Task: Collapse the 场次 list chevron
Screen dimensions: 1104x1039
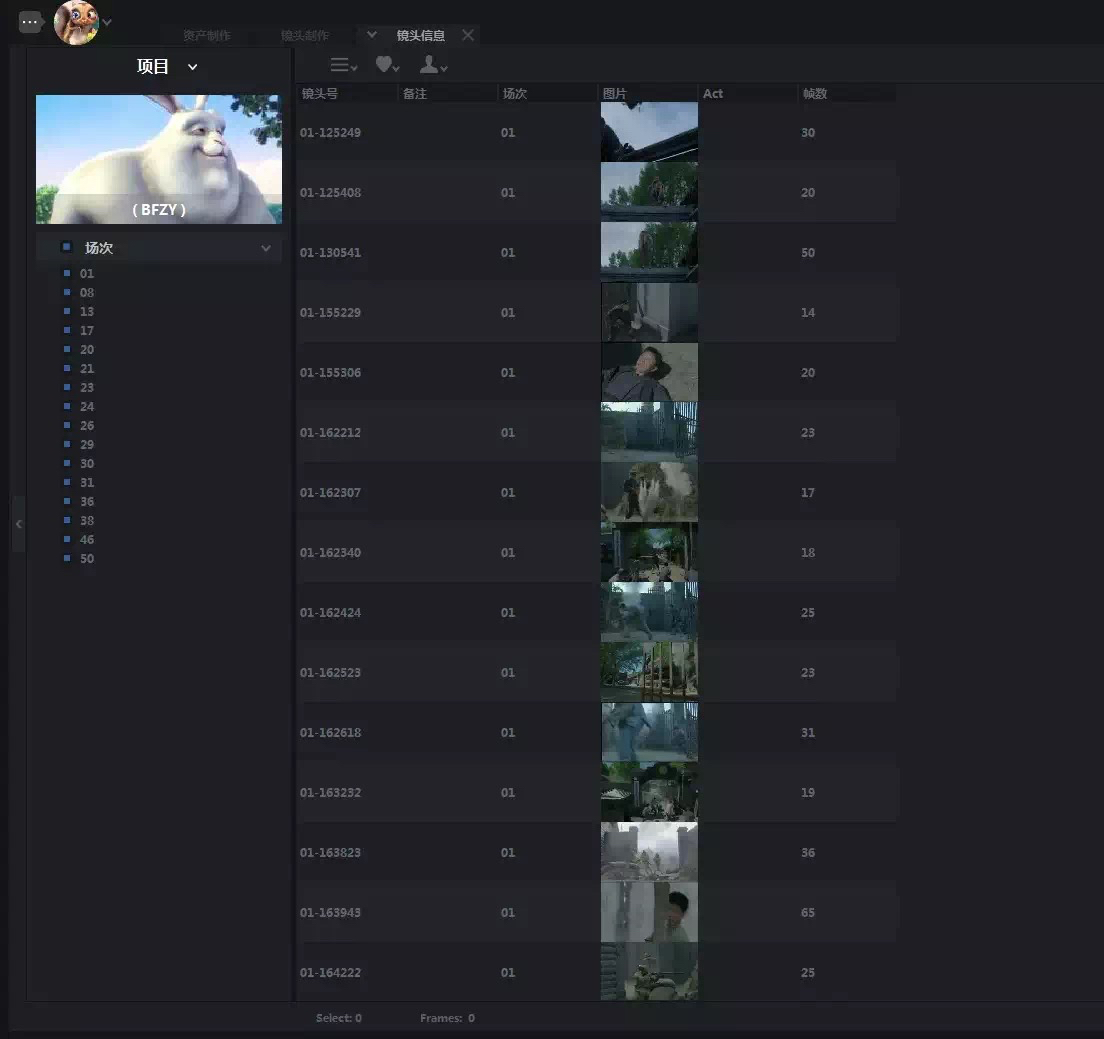Action: 266,248
